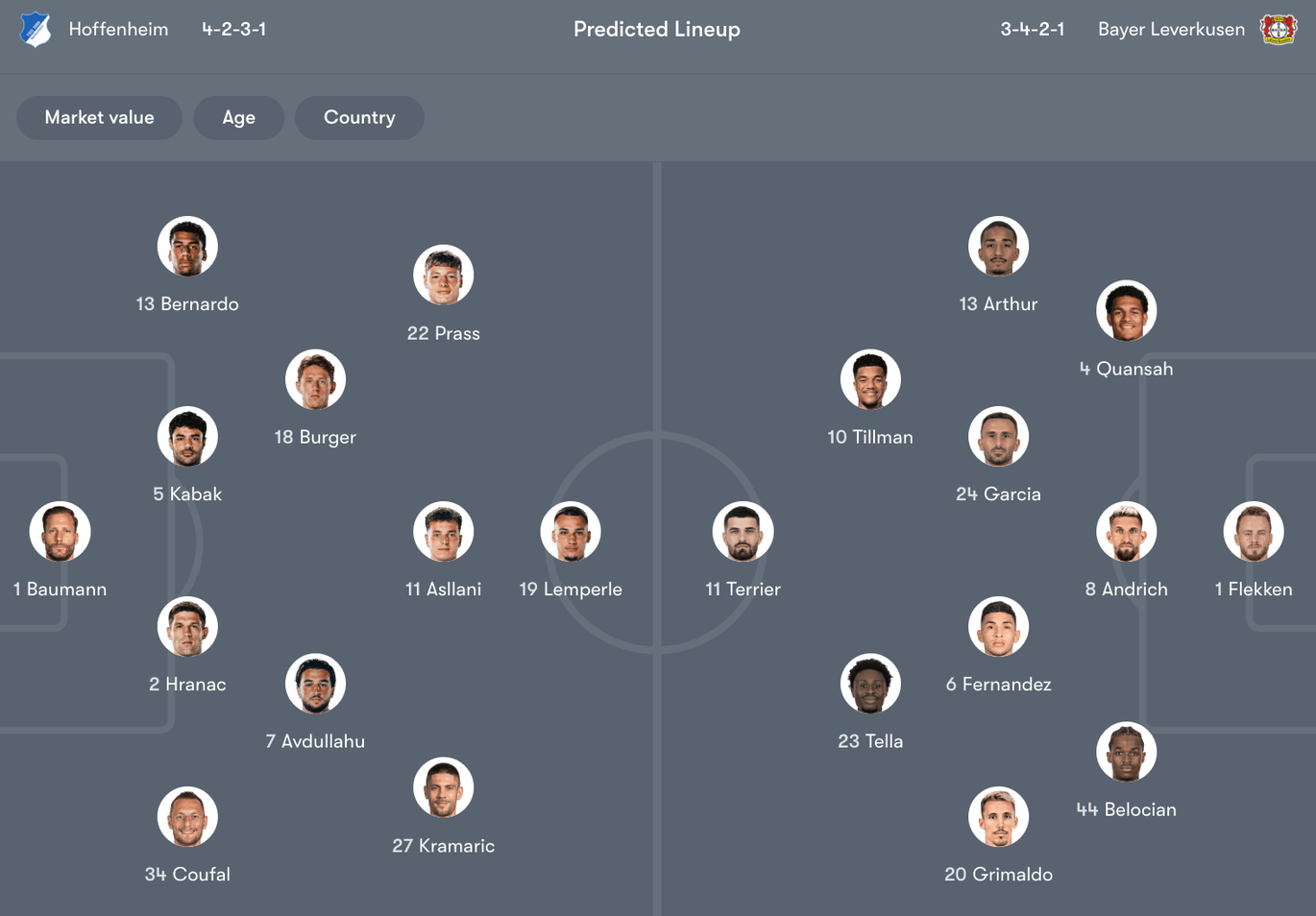Expand details for player Terrier
Screen dimensions: 1316x916
(743, 531)
